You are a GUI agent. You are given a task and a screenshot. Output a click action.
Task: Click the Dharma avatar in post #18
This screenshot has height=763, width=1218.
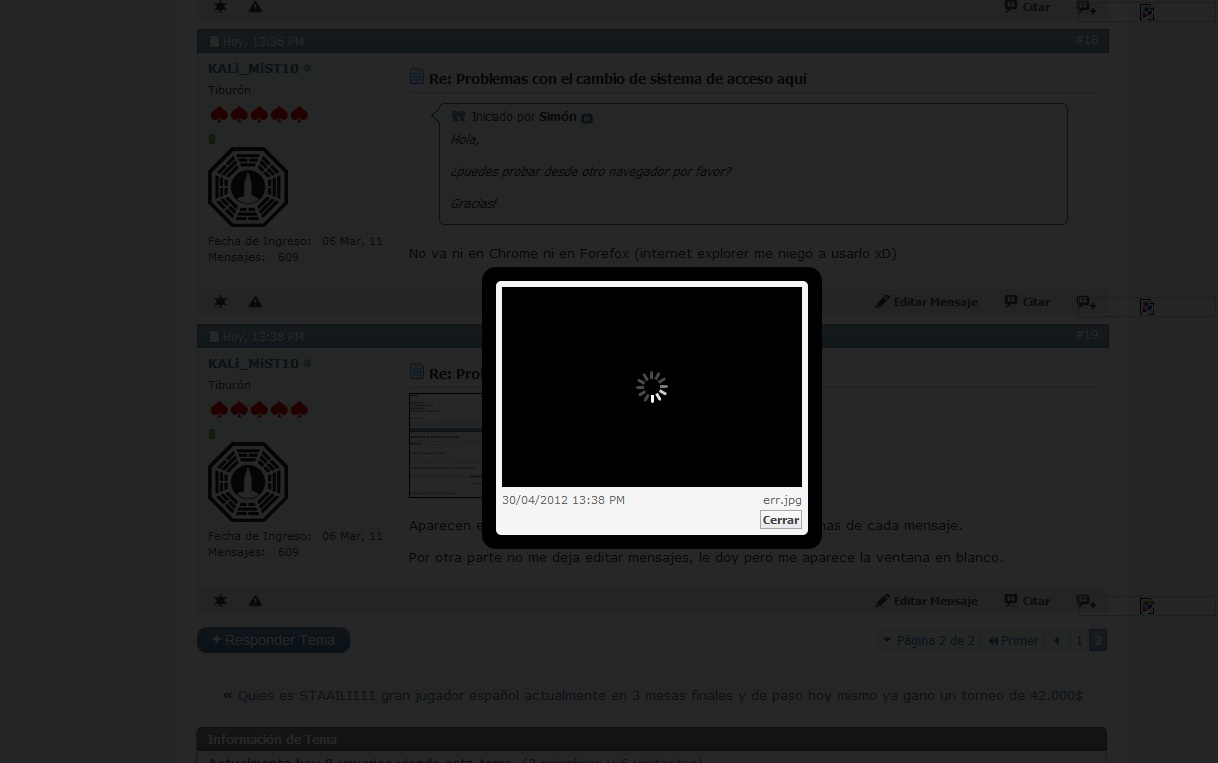248,187
